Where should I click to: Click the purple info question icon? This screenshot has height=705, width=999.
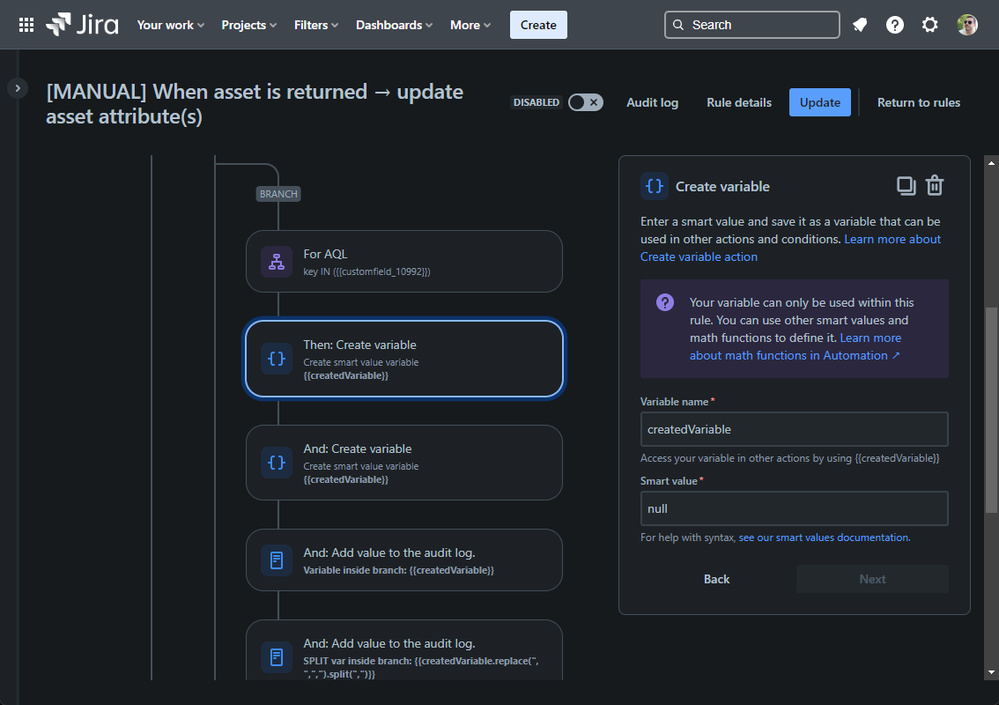pos(665,303)
